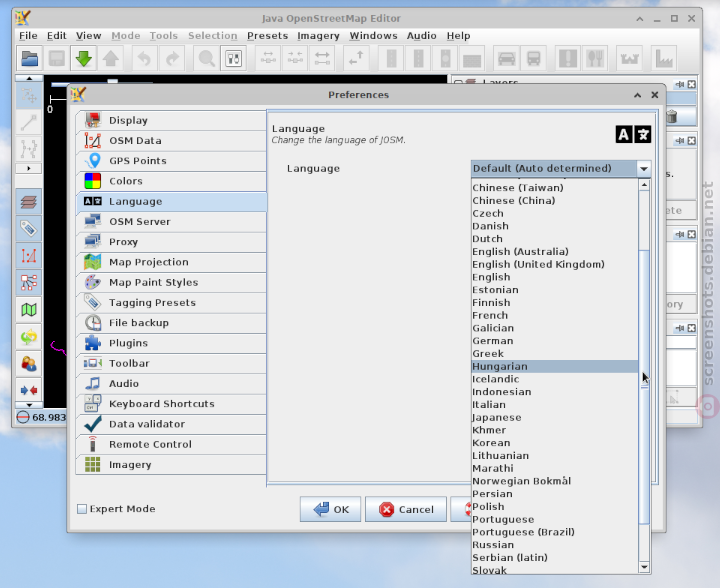Open the Imagery menu
The width and height of the screenshot is (720, 588).
pyautogui.click(x=318, y=36)
